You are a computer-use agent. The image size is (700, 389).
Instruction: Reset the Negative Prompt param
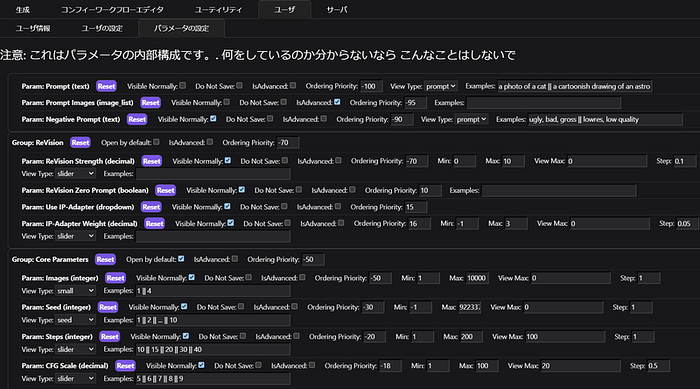click(x=137, y=119)
